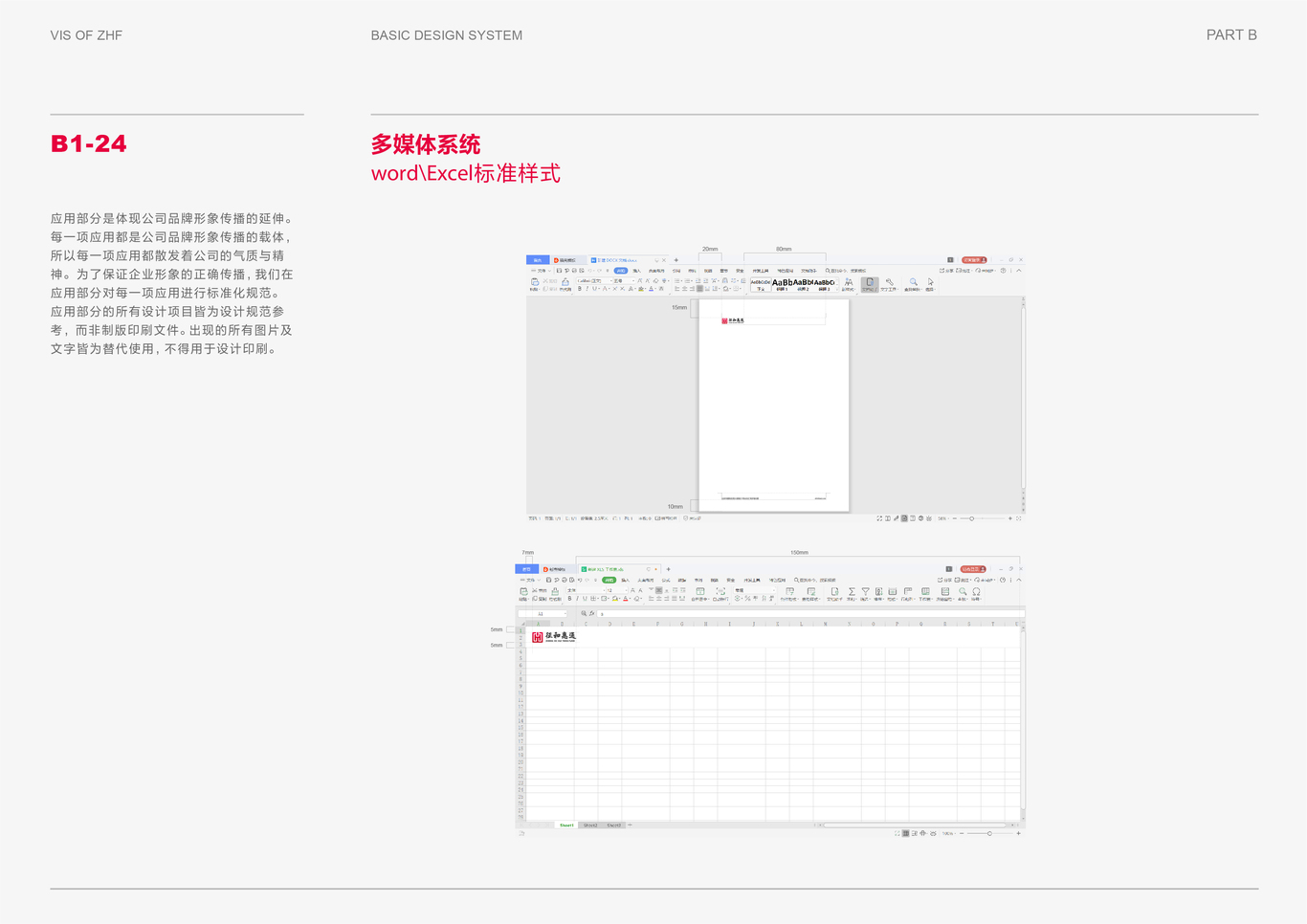Screen dimensions: 1307x924
Task: Open the number format dropdown in Excel
Action: click(772, 590)
